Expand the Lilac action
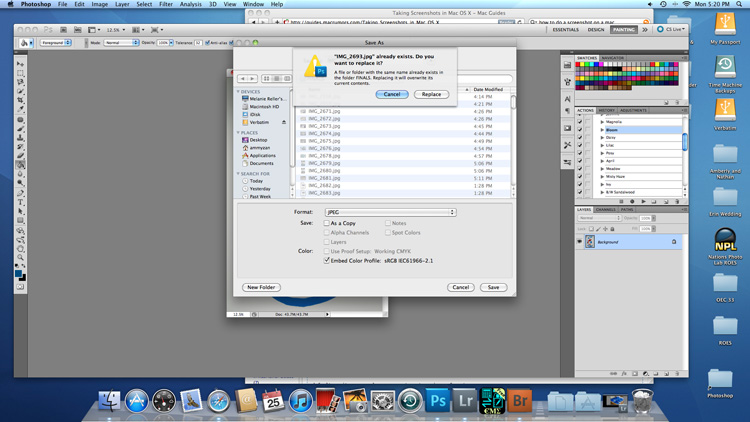This screenshot has width=750, height=422. coord(602,145)
